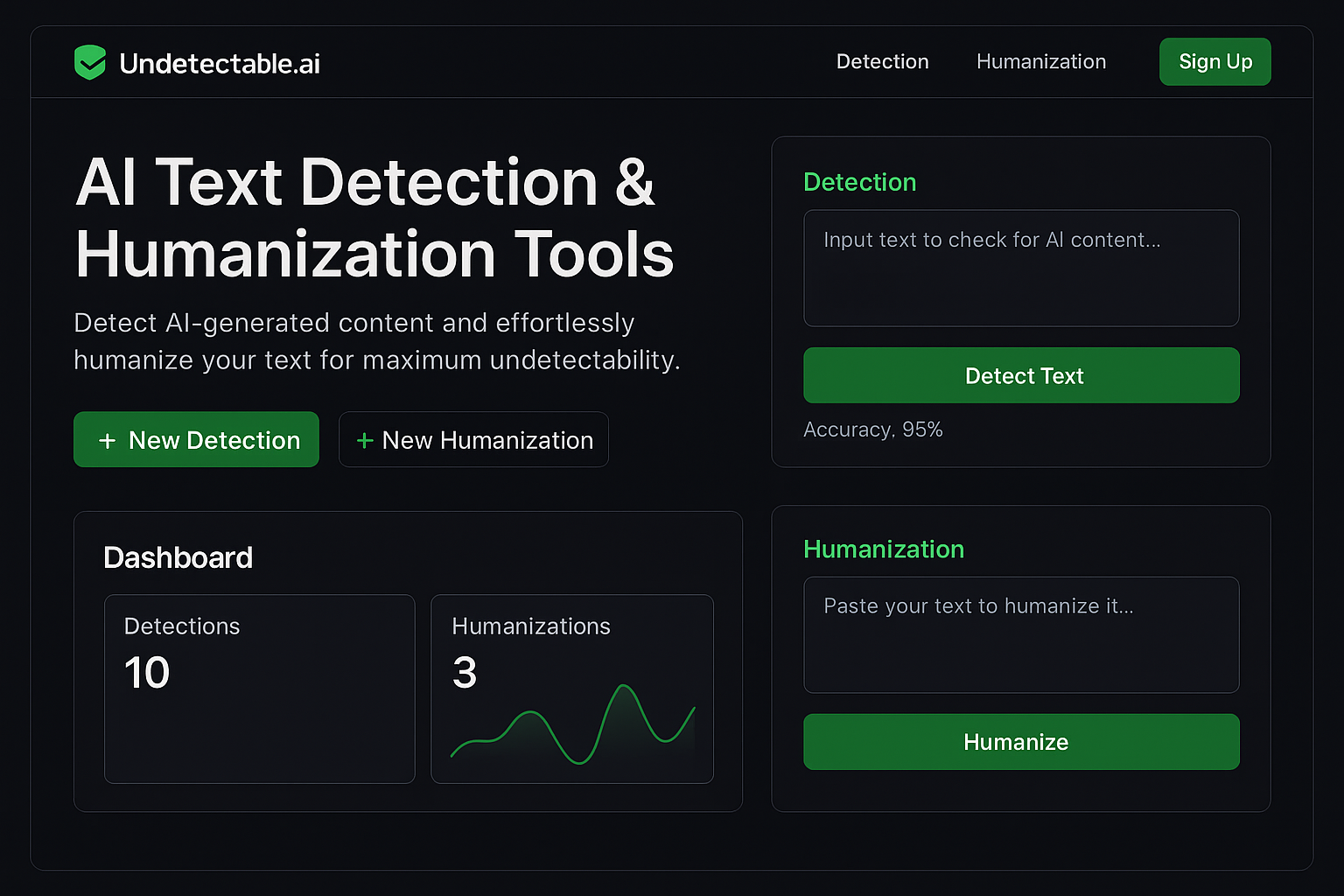Click plus icon in New Humanization button

coord(365,440)
